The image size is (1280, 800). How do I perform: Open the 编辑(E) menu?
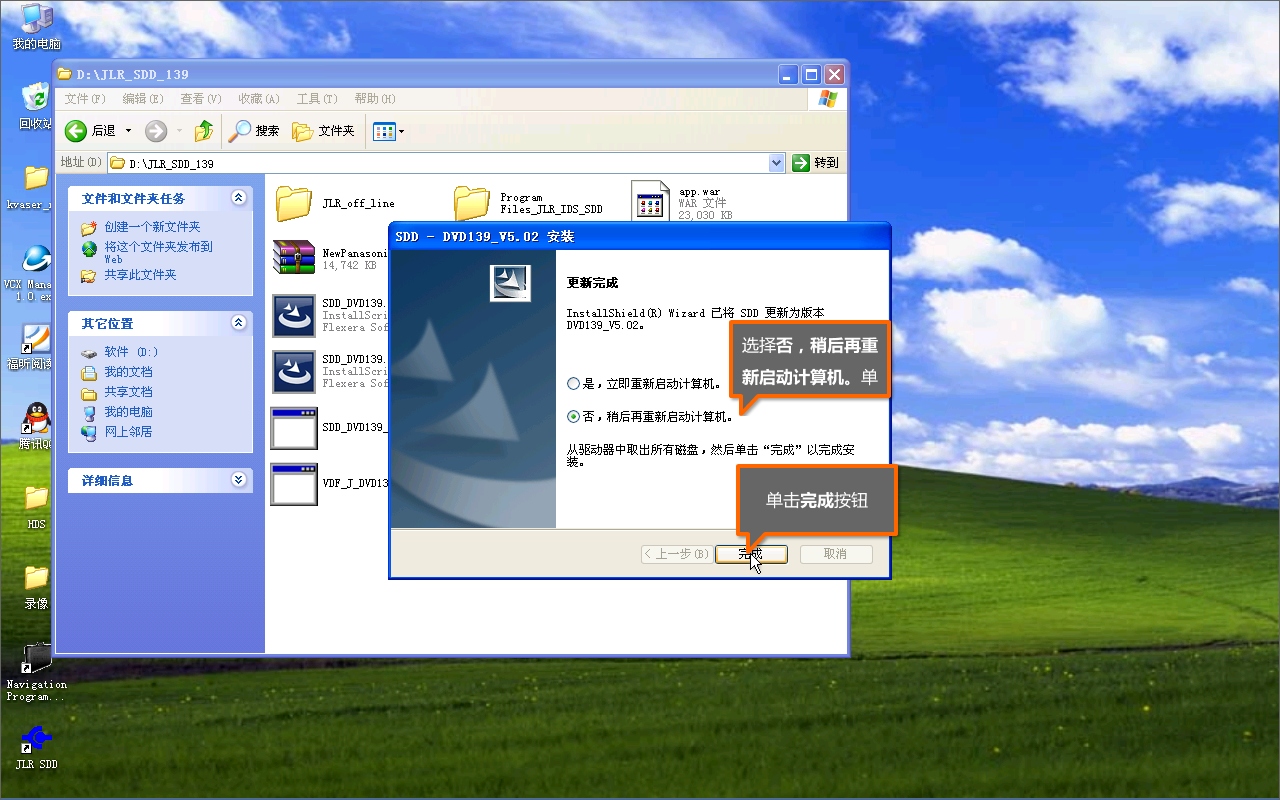click(143, 99)
